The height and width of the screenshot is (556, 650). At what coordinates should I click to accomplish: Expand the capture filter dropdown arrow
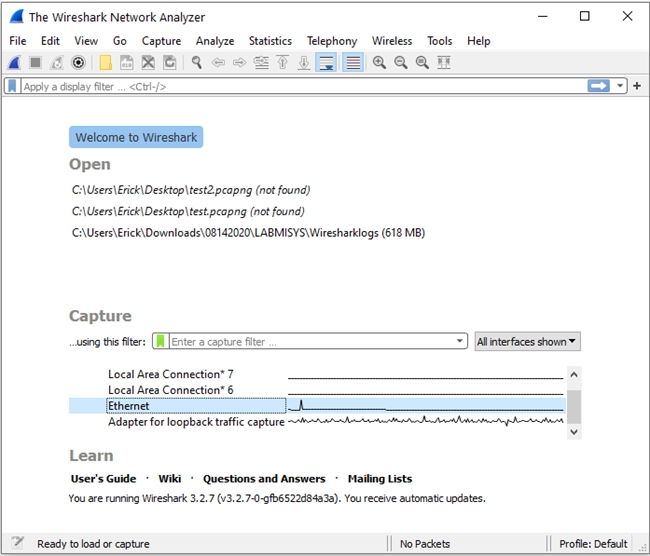point(459,341)
